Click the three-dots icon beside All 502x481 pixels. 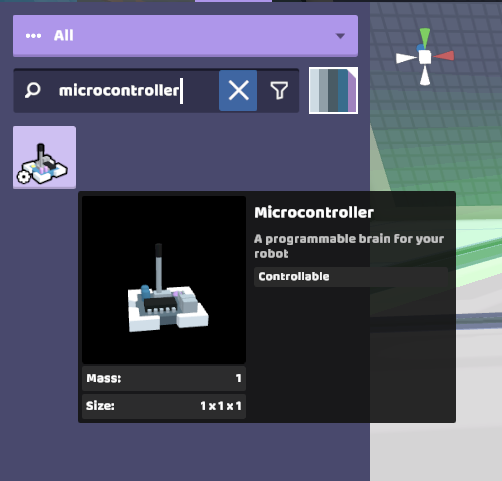(33, 36)
